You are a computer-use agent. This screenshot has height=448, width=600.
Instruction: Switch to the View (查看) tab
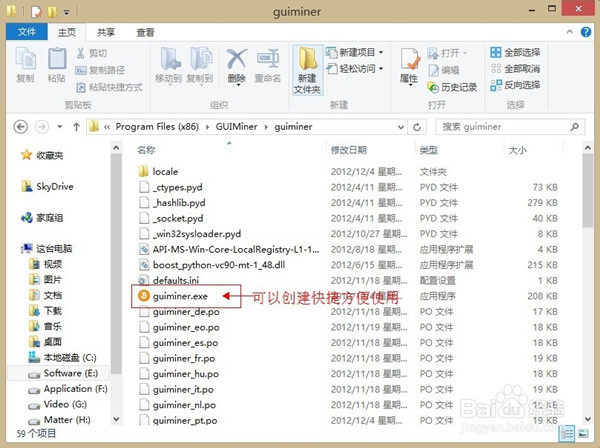point(145,32)
